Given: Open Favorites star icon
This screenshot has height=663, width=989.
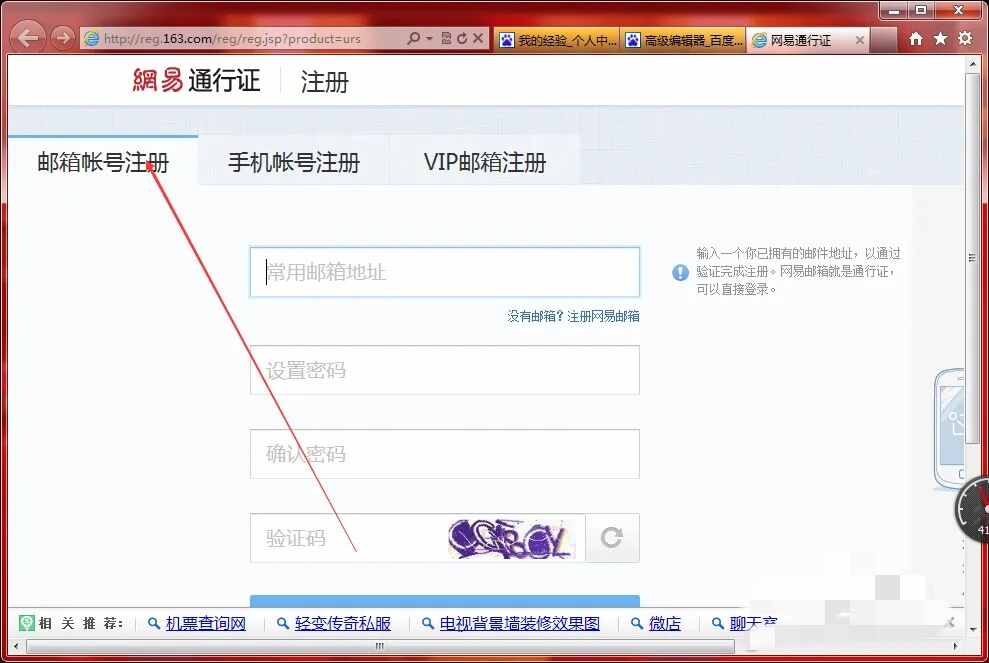Looking at the screenshot, I should pos(940,39).
